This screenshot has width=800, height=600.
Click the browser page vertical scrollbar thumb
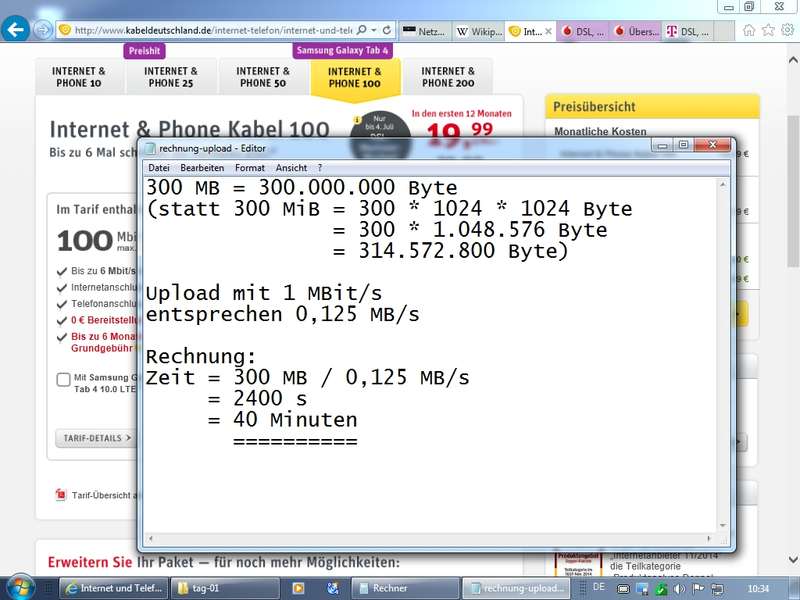[x=793, y=191]
